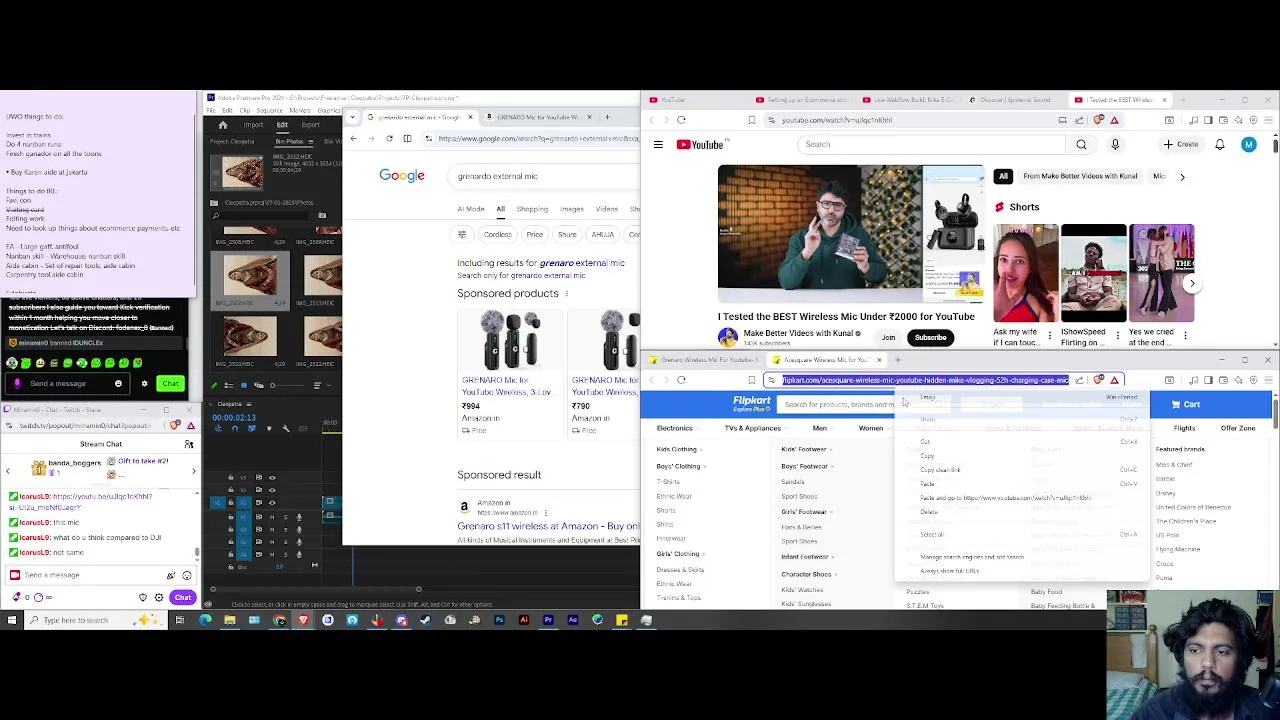The height and width of the screenshot is (720, 1280).
Task: Reload the Google search window
Action: 389,138
